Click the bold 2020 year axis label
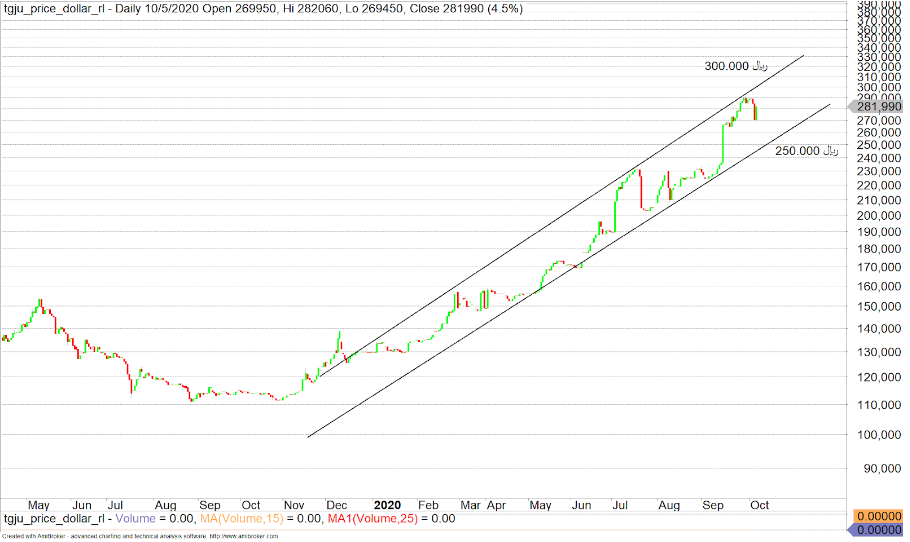The image size is (910, 542). coord(387,505)
